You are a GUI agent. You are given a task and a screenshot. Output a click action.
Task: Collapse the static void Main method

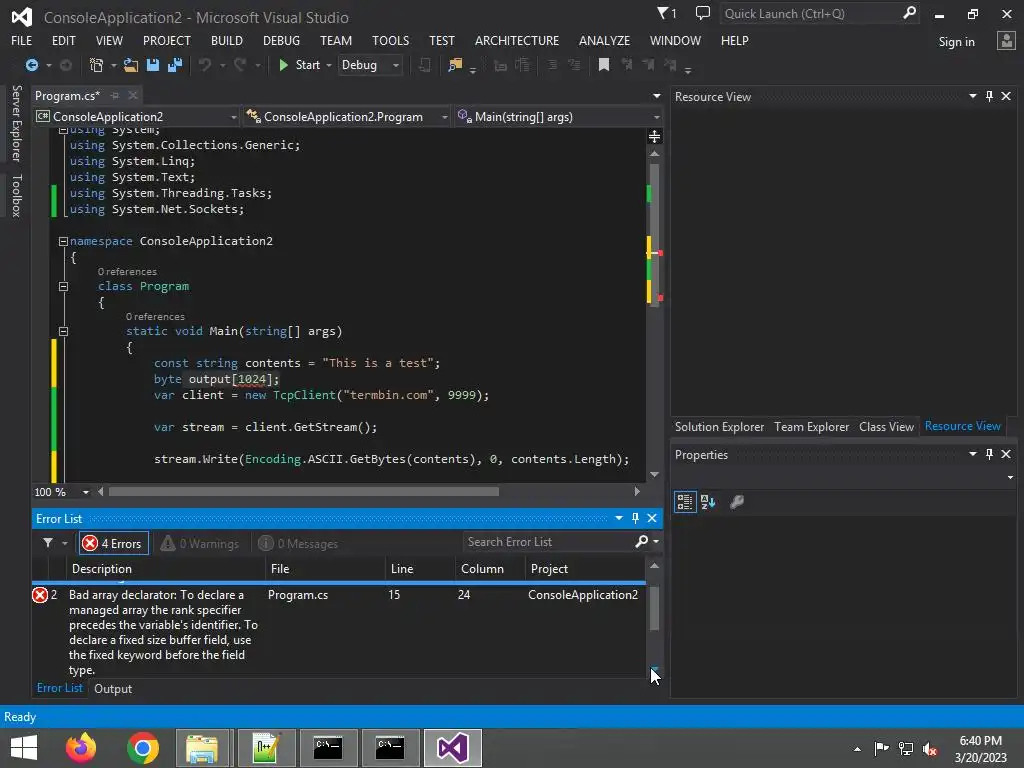(x=63, y=331)
